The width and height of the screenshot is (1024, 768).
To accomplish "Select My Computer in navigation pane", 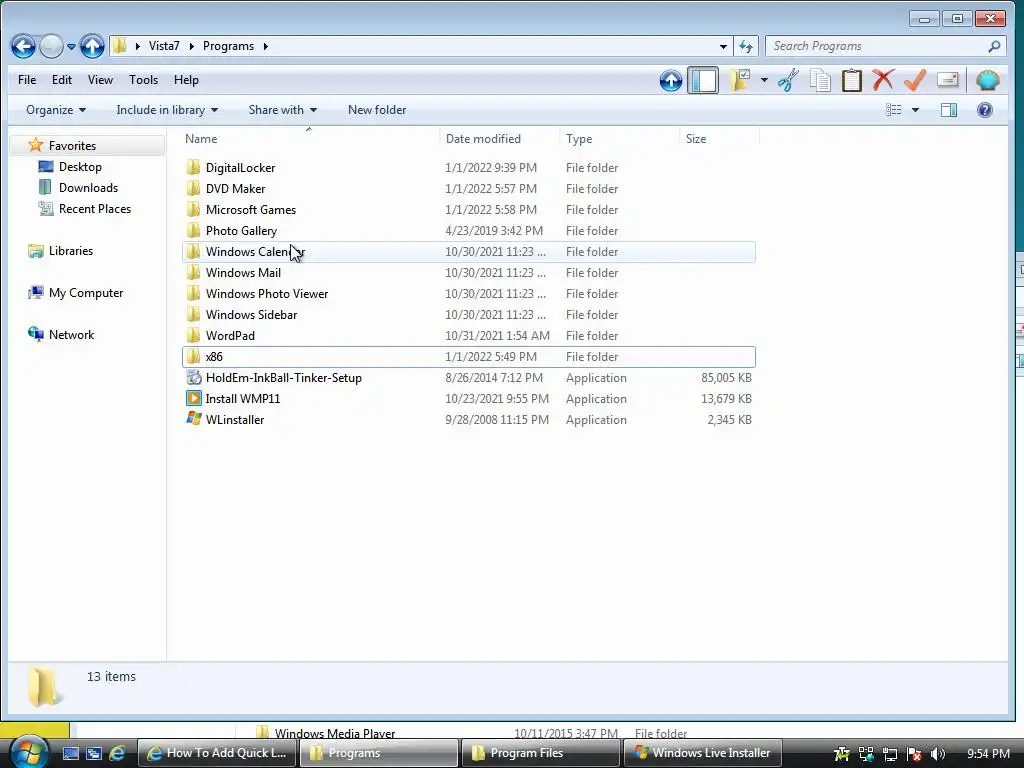I will (x=86, y=293).
